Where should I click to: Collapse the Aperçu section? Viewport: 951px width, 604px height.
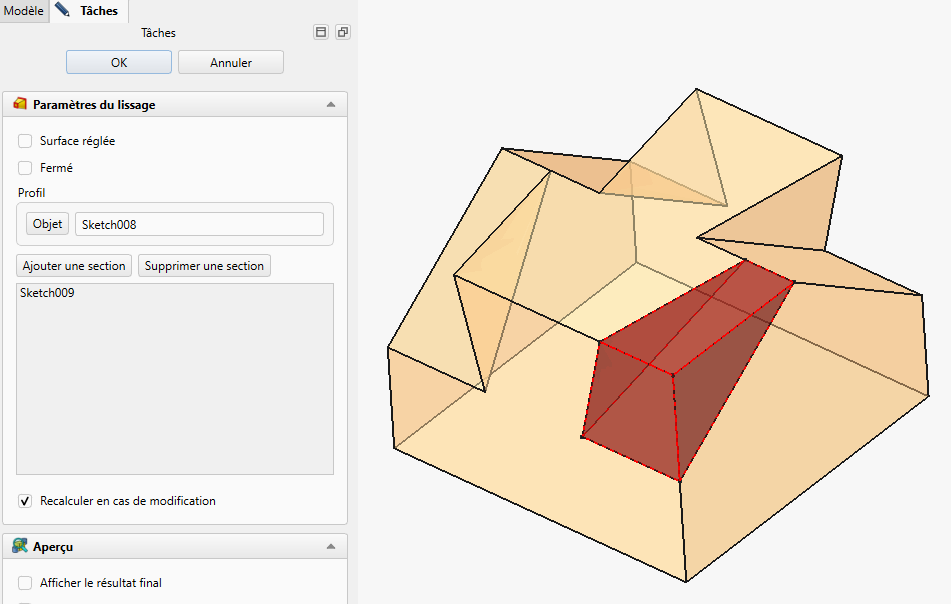coord(331,547)
